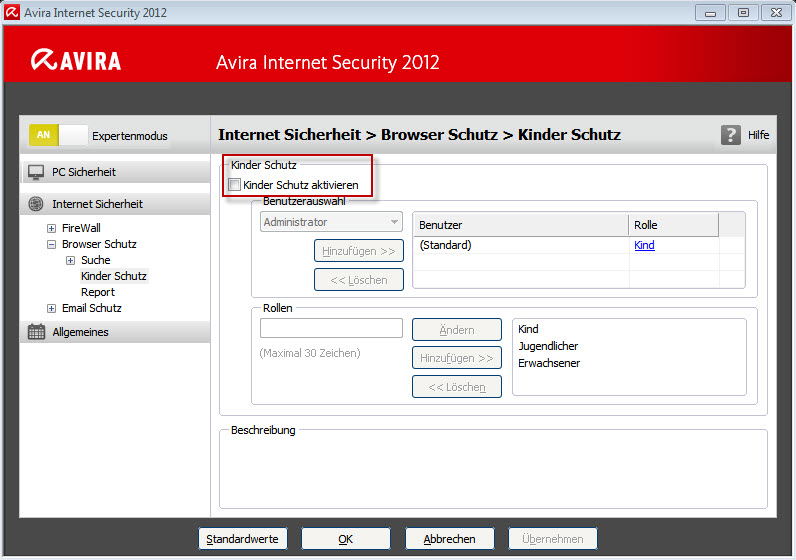This screenshot has height=560, width=796.
Task: Select the PC Sicherheit section
Action: pyautogui.click(x=115, y=172)
